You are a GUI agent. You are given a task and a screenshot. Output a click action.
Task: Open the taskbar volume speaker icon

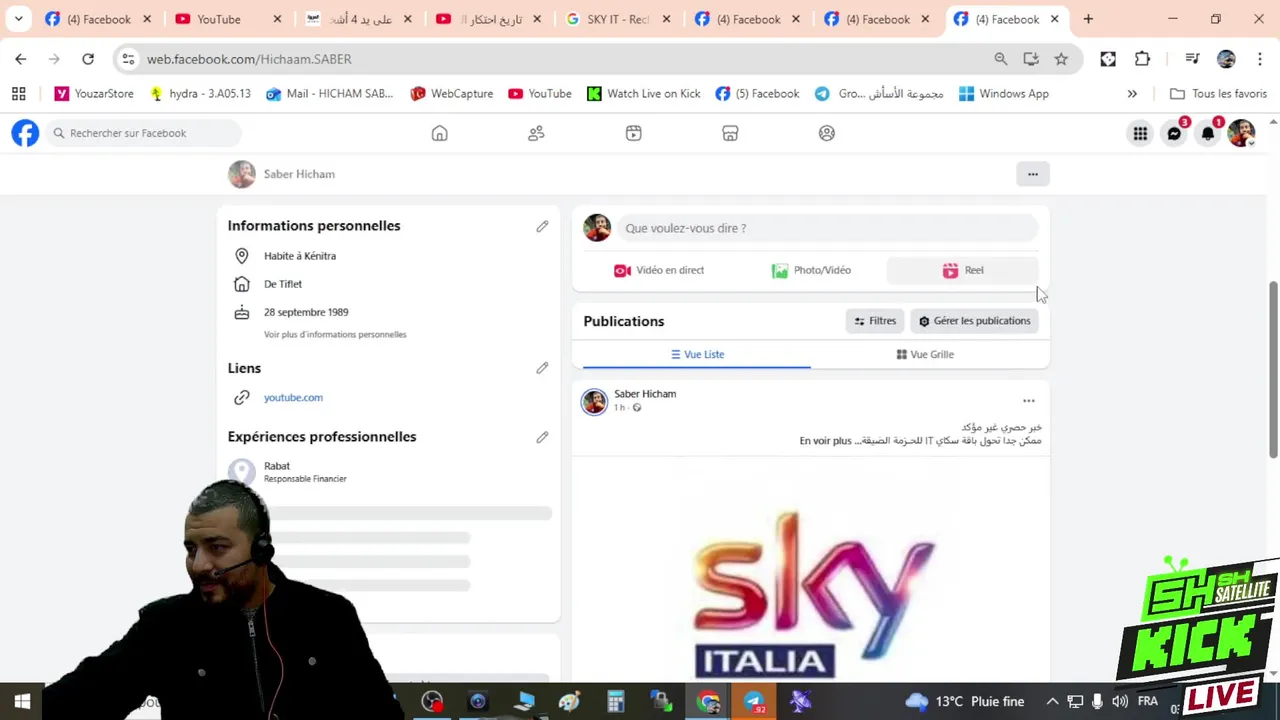[x=1120, y=702]
